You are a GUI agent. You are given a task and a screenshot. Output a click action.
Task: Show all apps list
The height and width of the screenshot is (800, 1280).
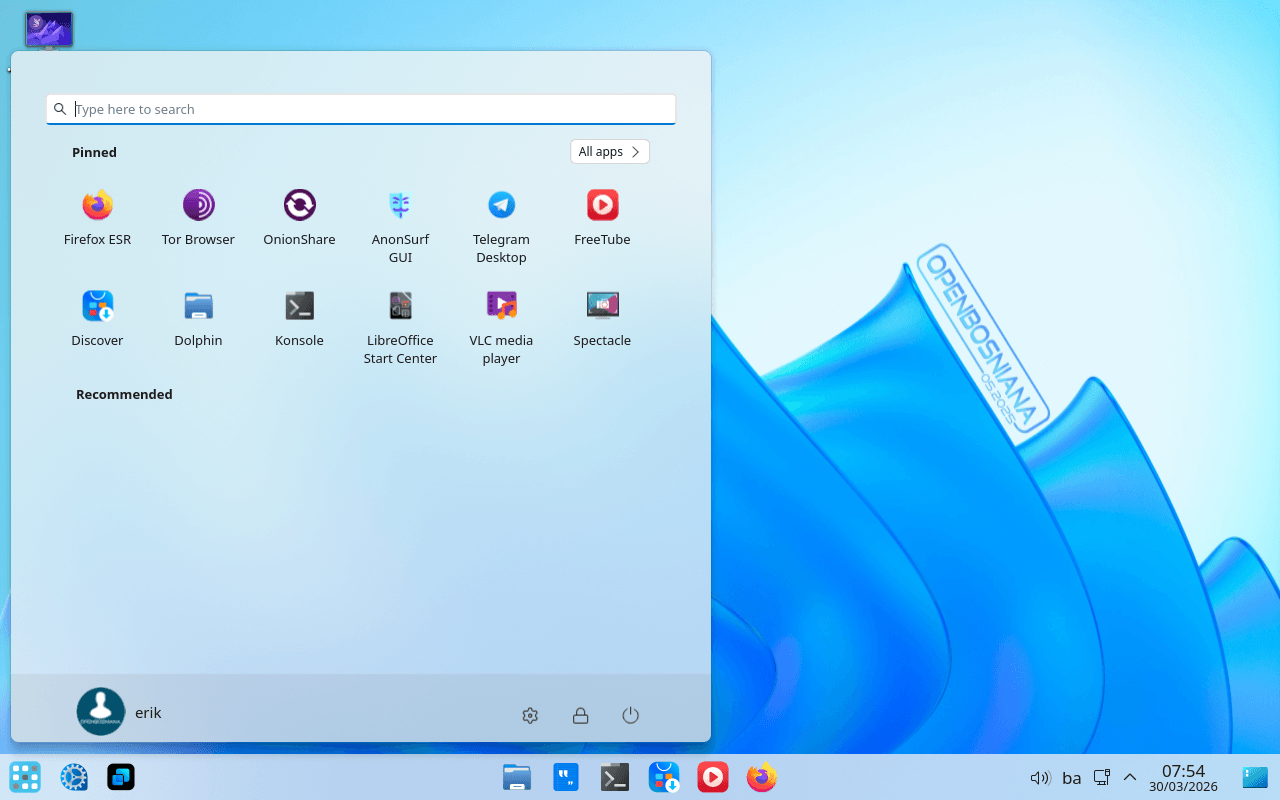coord(609,151)
